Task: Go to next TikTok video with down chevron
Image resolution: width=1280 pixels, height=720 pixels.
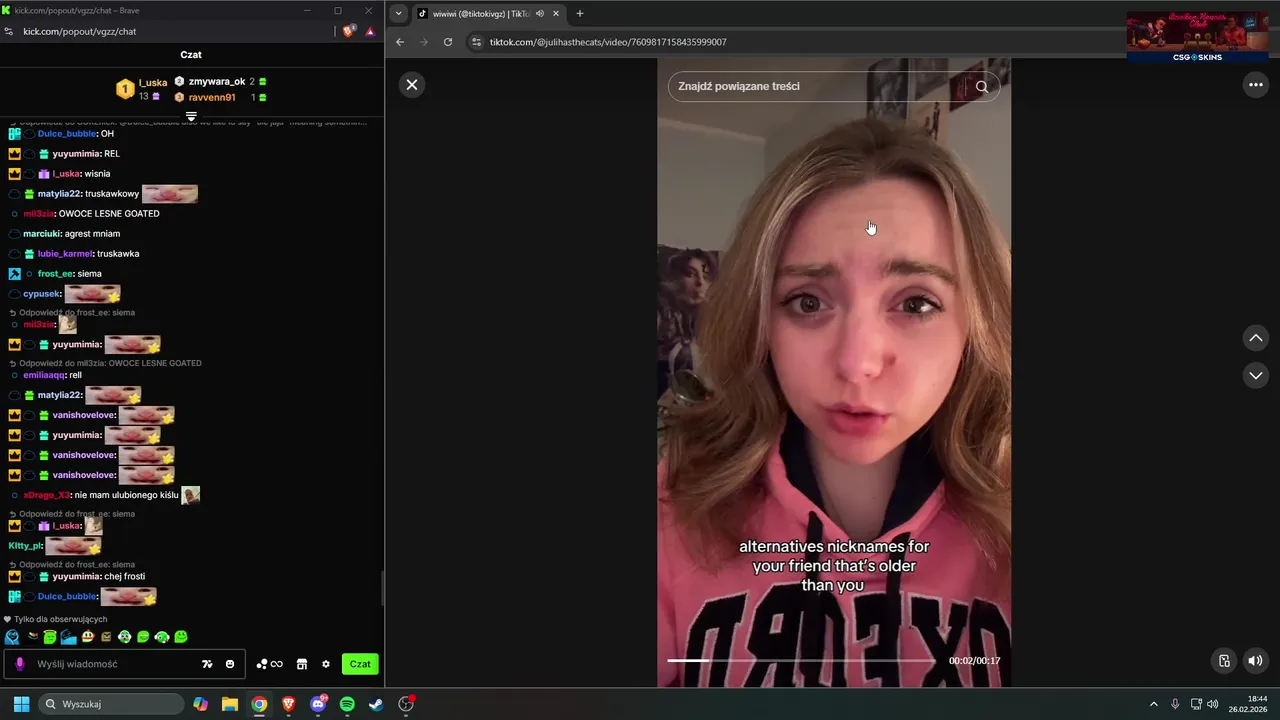Action: point(1256,375)
